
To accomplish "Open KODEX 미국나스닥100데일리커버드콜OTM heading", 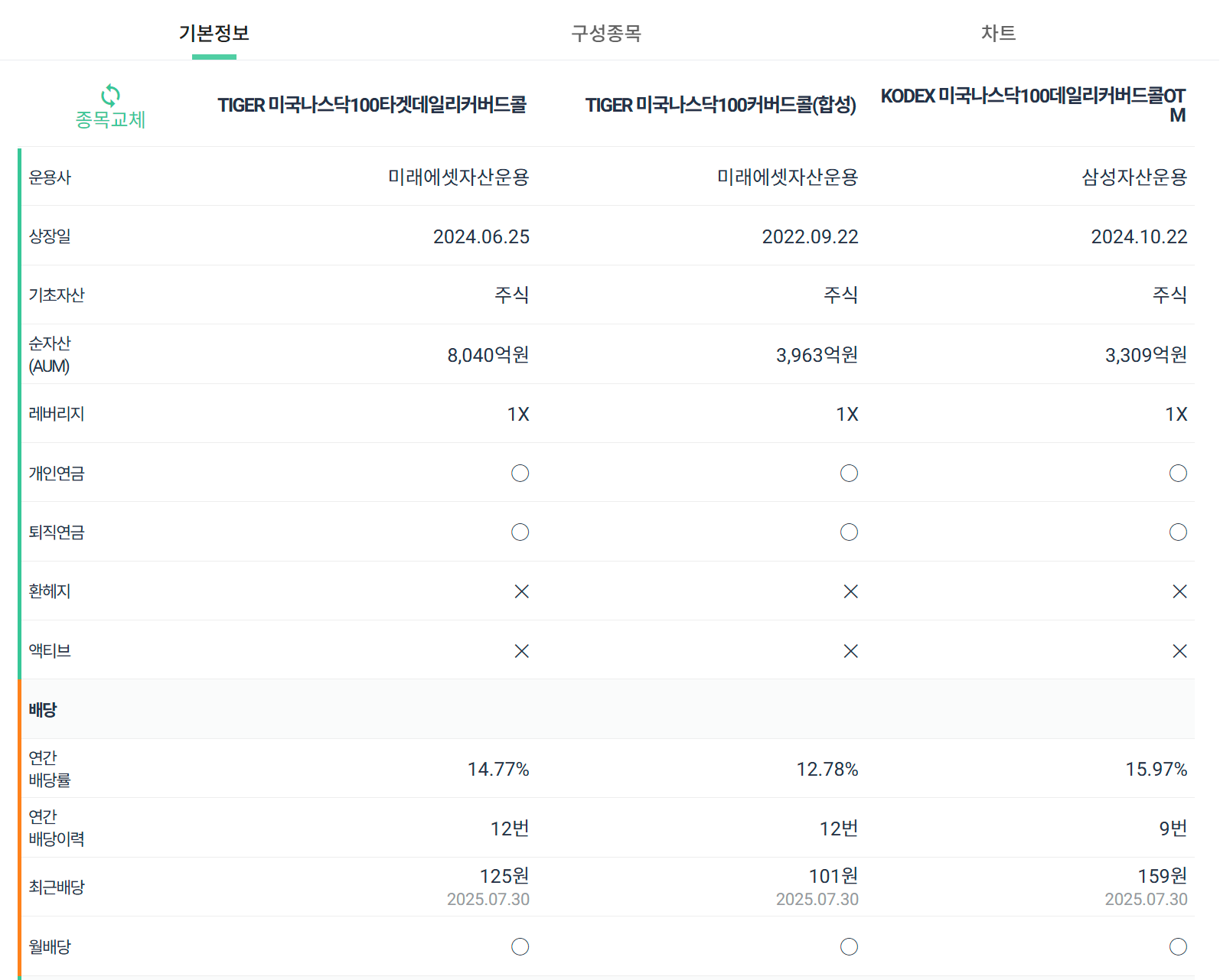I will pos(1033,105).
